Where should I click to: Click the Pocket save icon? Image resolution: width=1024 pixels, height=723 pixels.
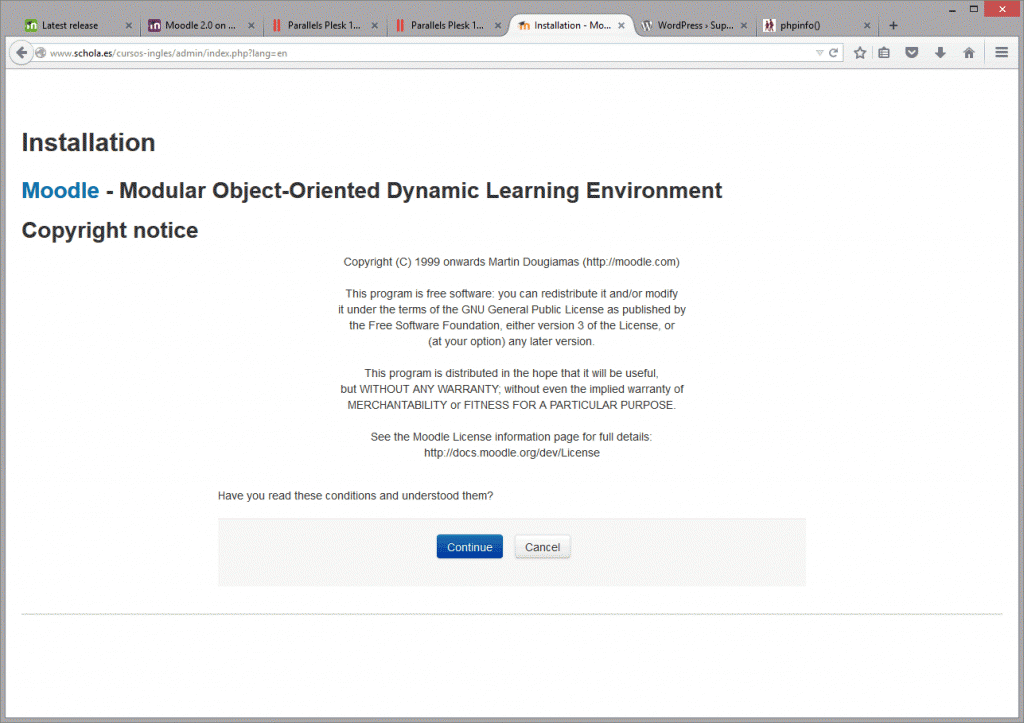912,53
